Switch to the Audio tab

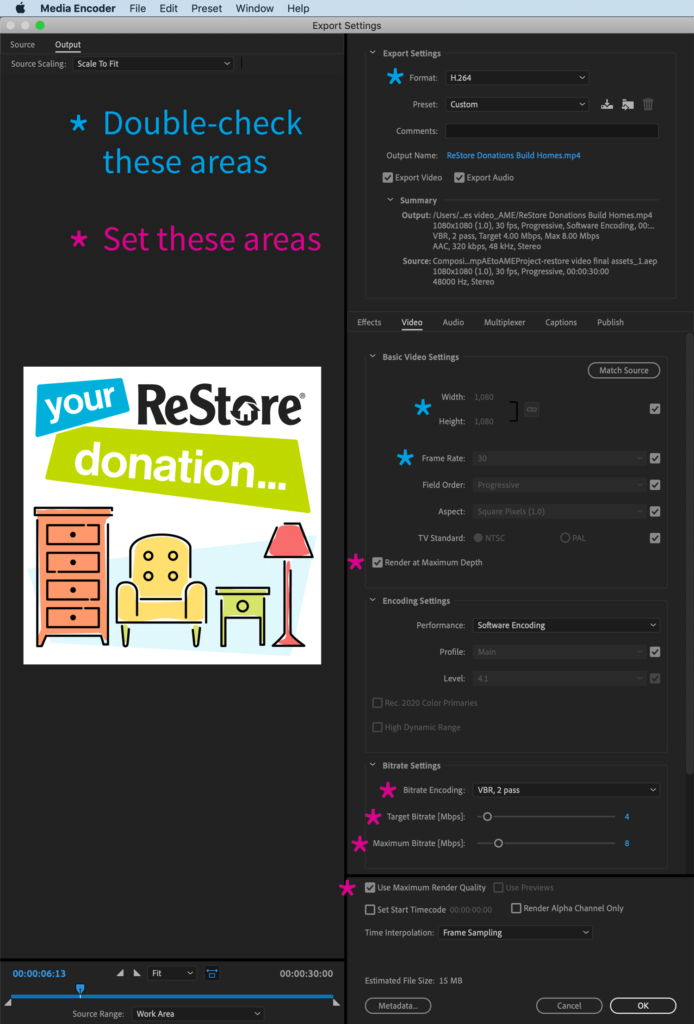(x=453, y=322)
